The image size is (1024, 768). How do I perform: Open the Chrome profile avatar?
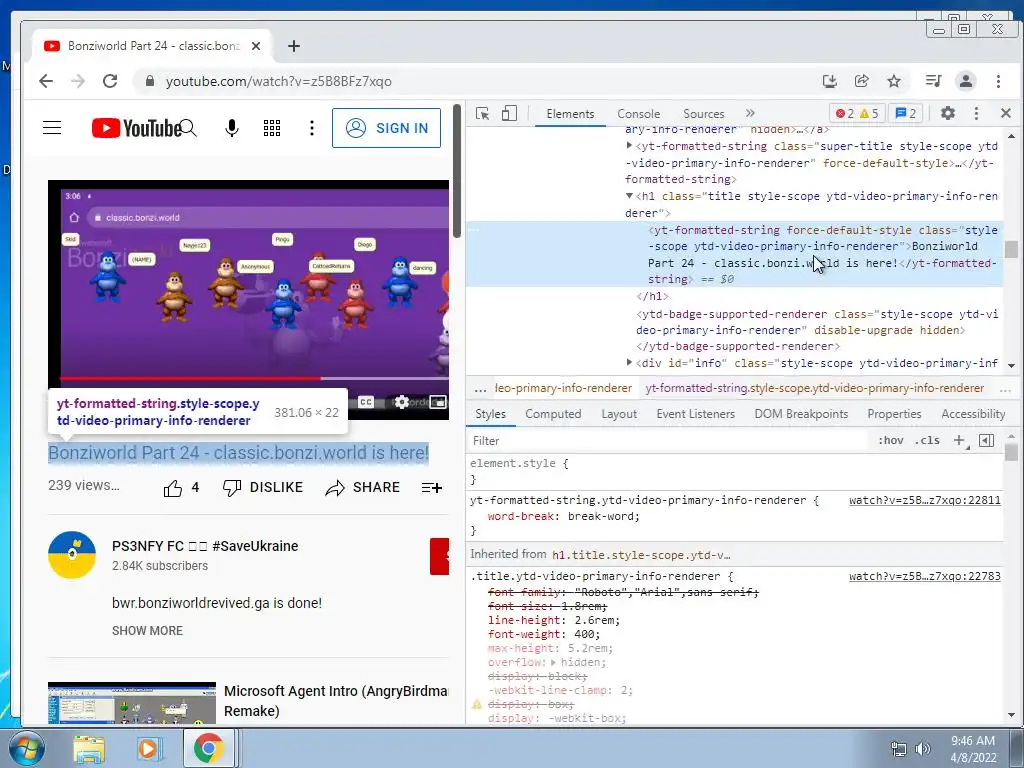pos(965,81)
